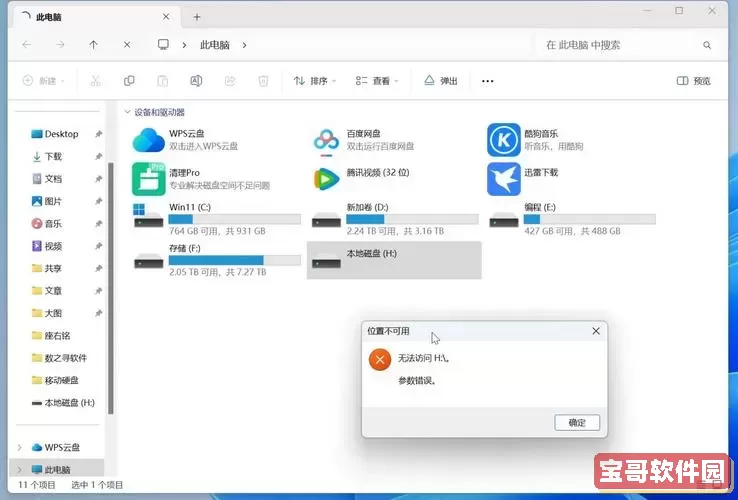Screen dimensions: 738x500
Task: Click the Rename toolbar icon
Action: point(196,81)
